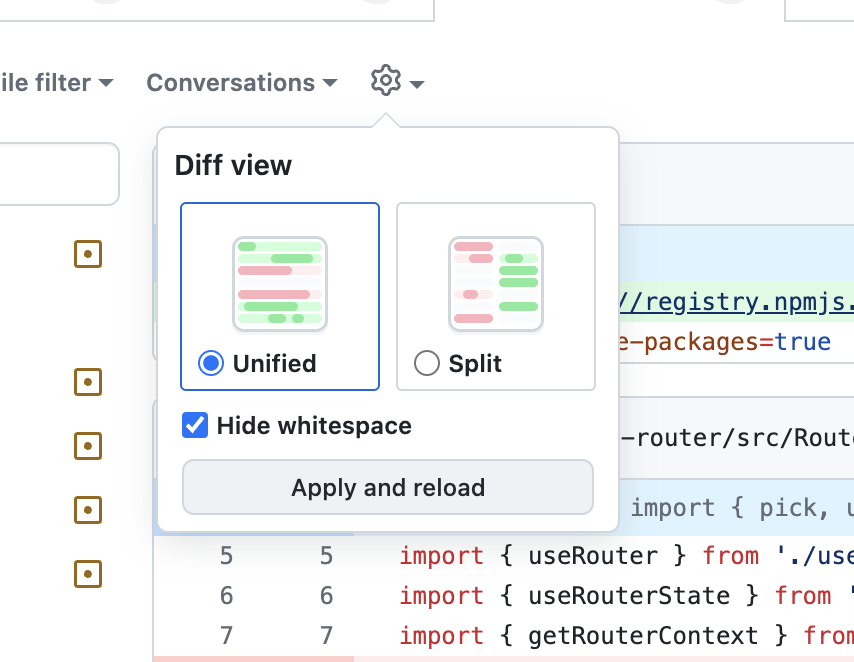This screenshot has height=662, width=854.
Task: Click left-column line number 5 in the diff
Action: [226, 556]
